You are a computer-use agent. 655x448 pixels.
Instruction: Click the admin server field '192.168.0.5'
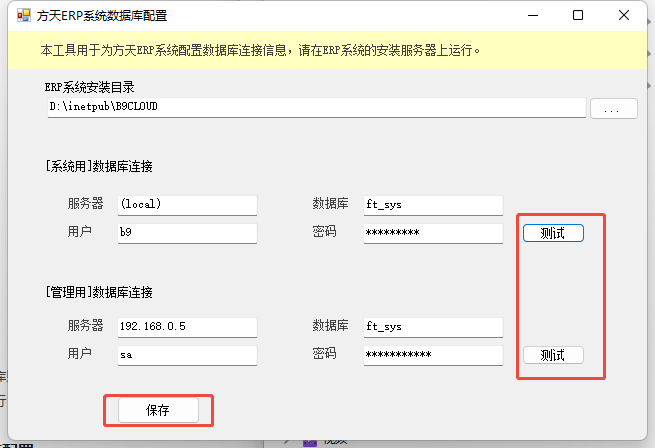point(187,327)
